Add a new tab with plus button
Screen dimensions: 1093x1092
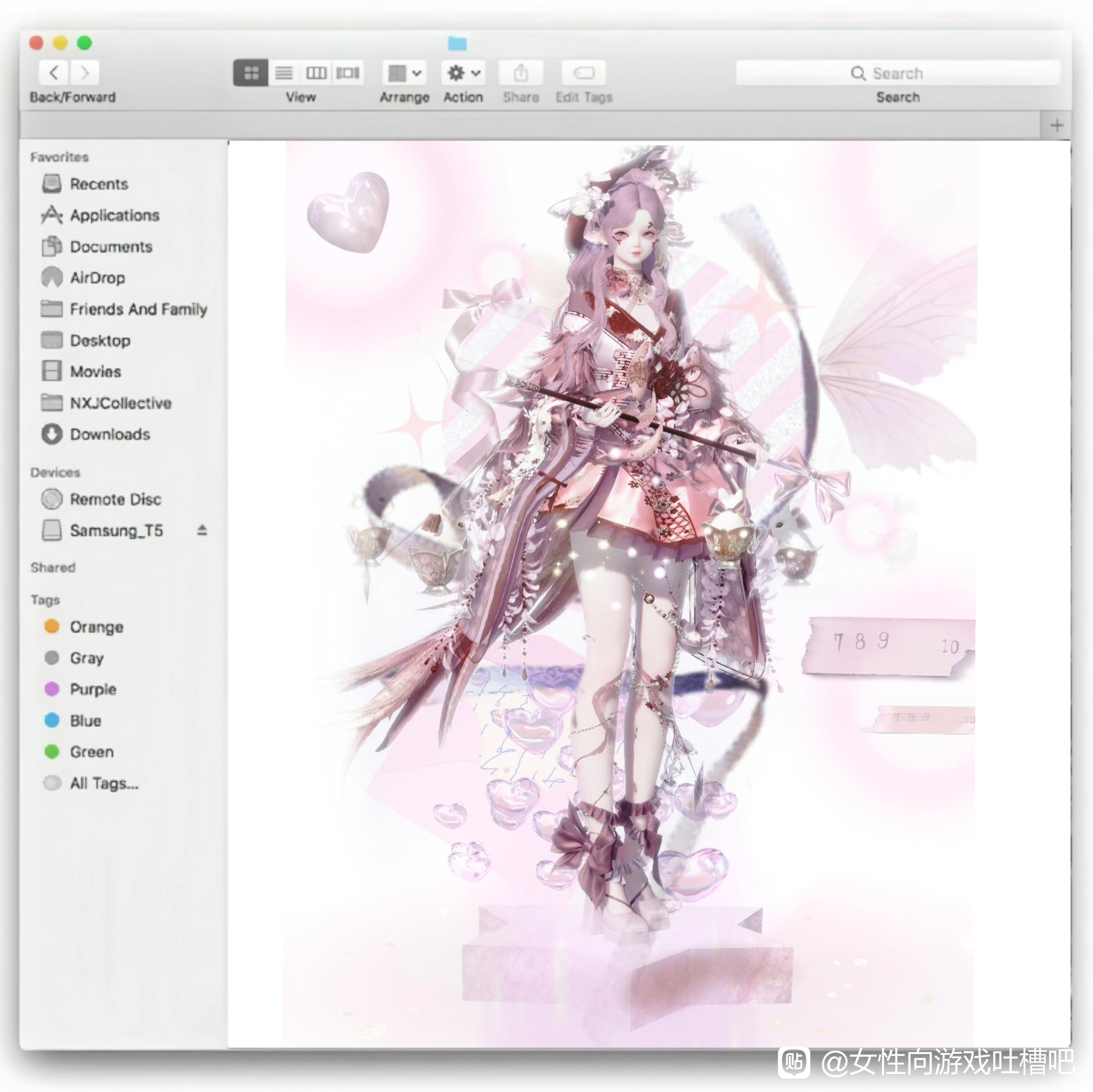[x=1056, y=125]
